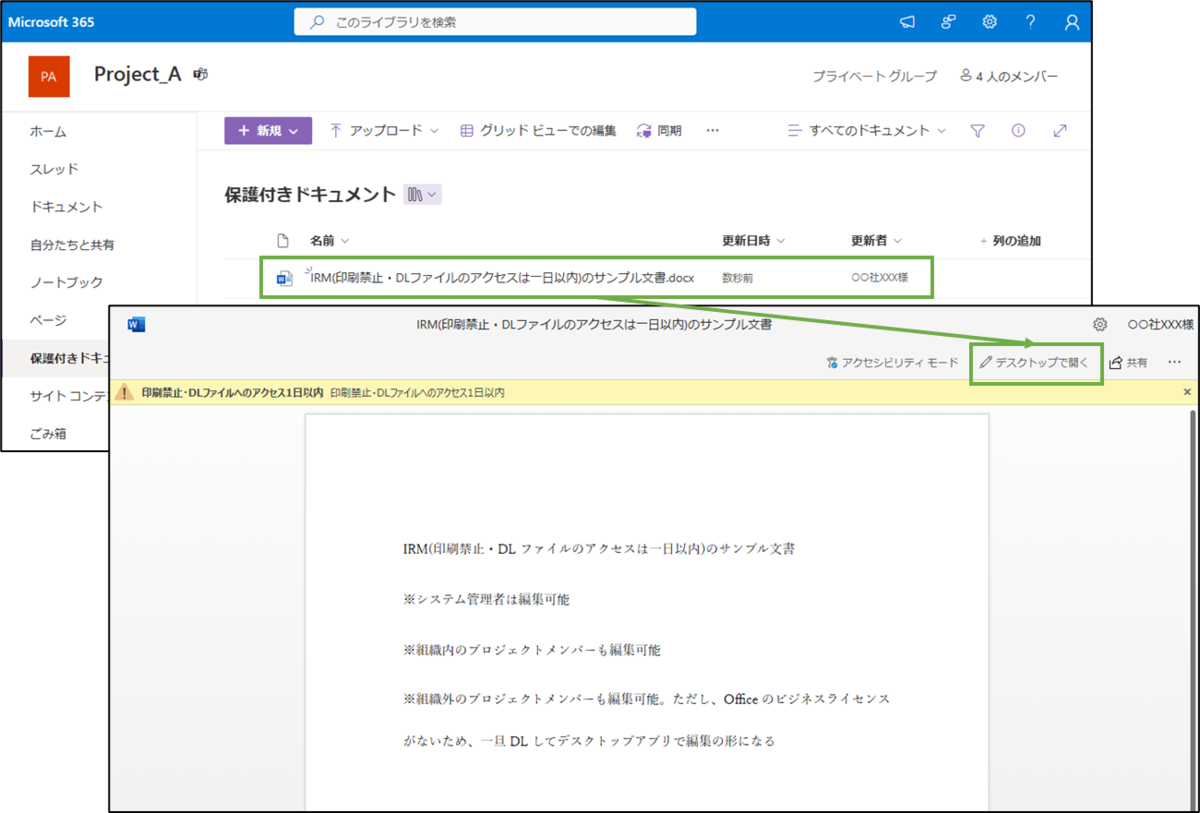Click the Microsoft 365 title link
Viewport: 1200px width, 813px height.
(x=51, y=21)
